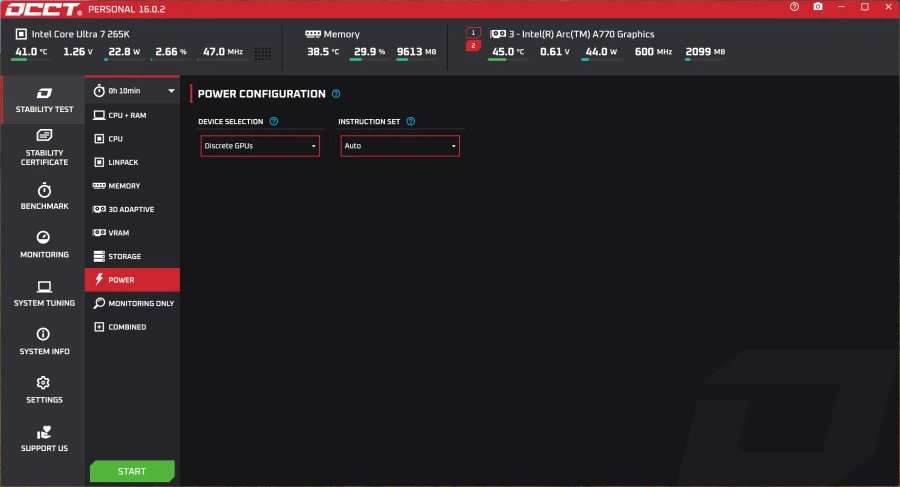Select the Linpack test
The height and width of the screenshot is (487, 900).
click(x=125, y=162)
